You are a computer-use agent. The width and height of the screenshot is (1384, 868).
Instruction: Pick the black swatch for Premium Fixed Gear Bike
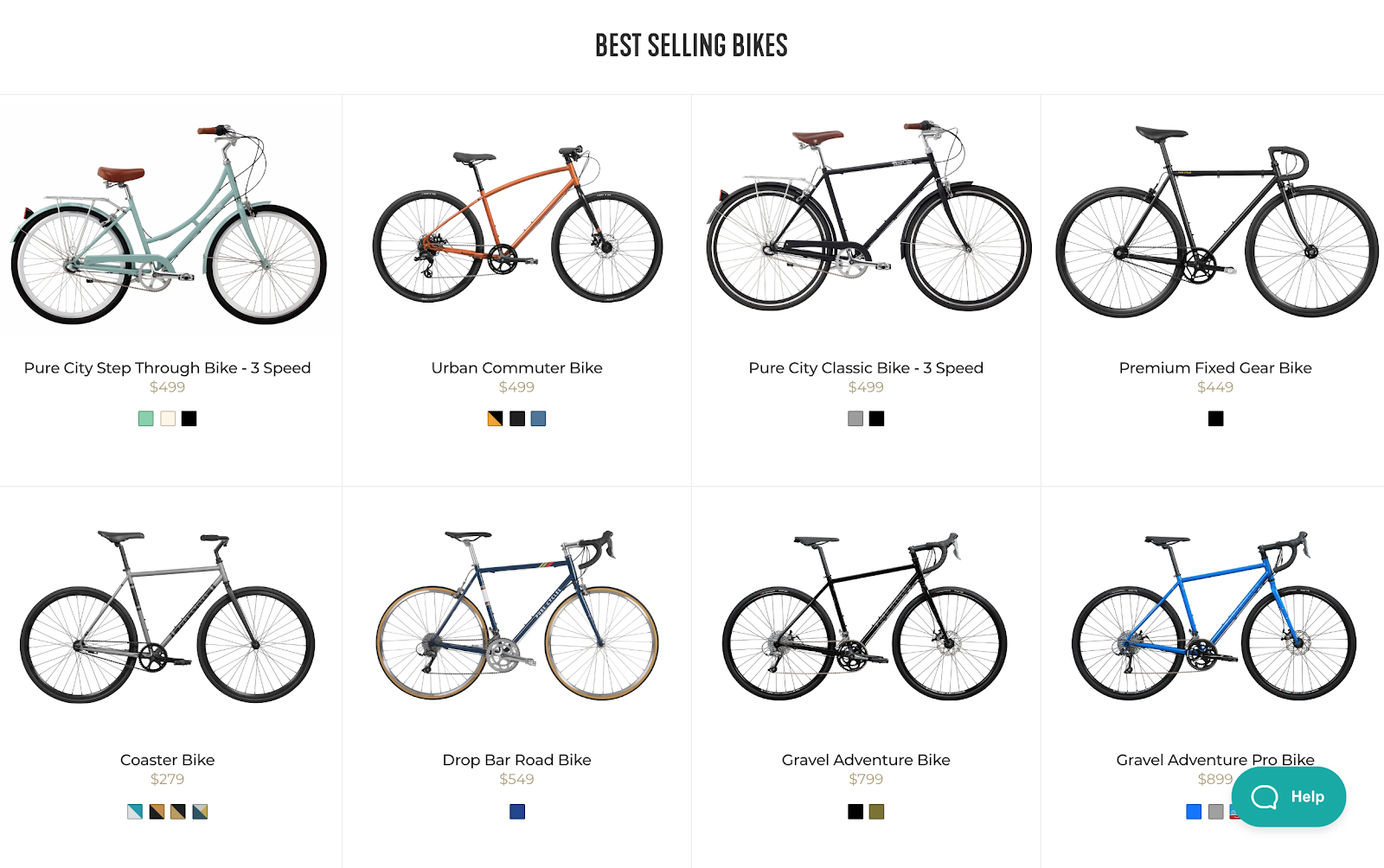point(1215,418)
